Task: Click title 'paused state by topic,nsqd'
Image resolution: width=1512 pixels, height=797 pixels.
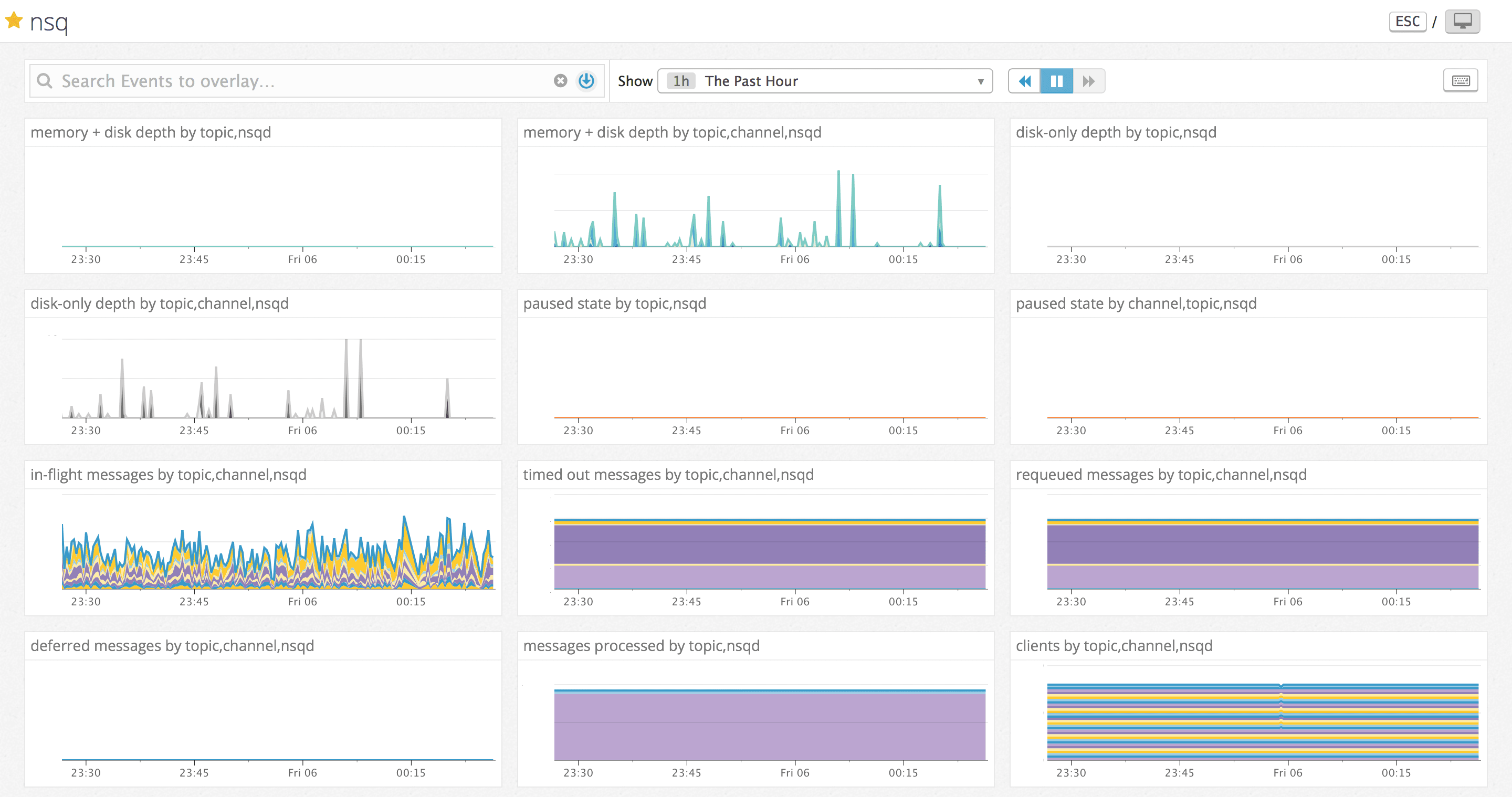Action: tap(615, 303)
